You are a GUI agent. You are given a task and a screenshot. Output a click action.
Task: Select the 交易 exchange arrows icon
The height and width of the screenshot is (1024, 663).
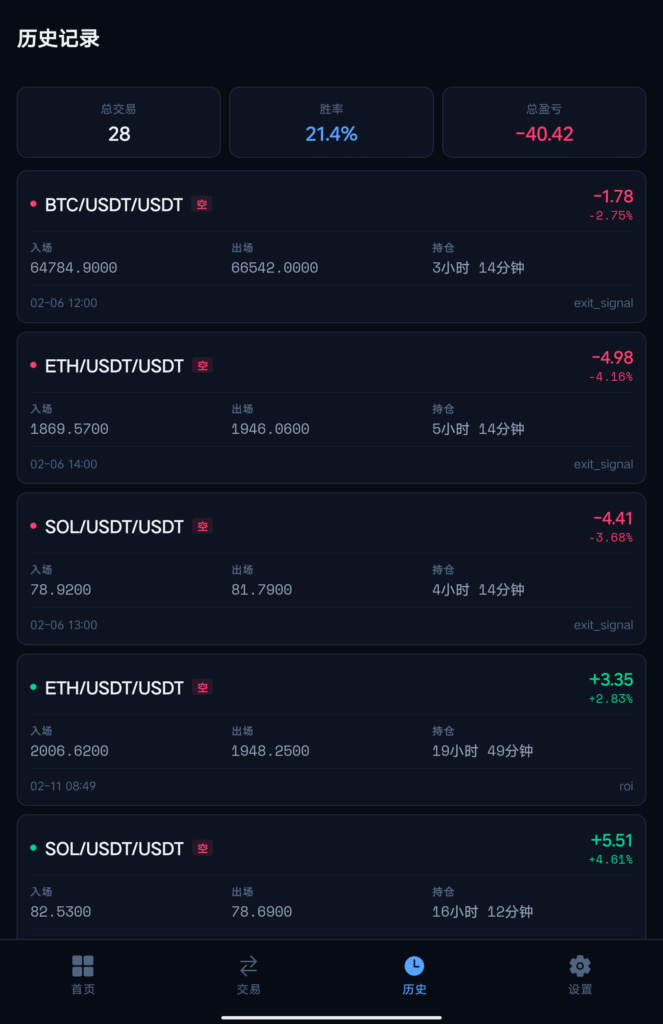click(x=248, y=974)
